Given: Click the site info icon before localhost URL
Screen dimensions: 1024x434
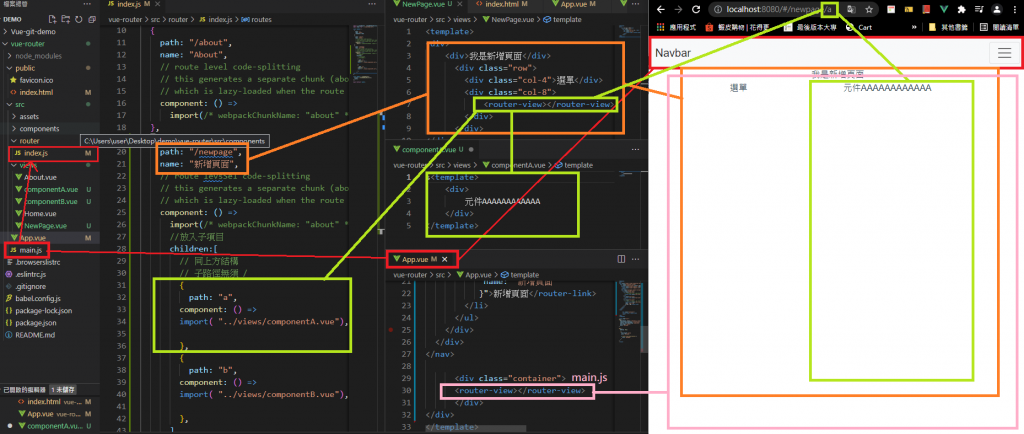Looking at the screenshot, I should tap(717, 10).
